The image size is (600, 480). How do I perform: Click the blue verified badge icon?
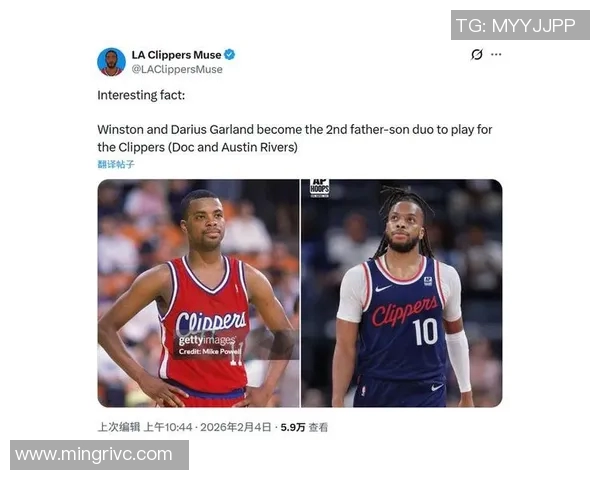[230, 55]
